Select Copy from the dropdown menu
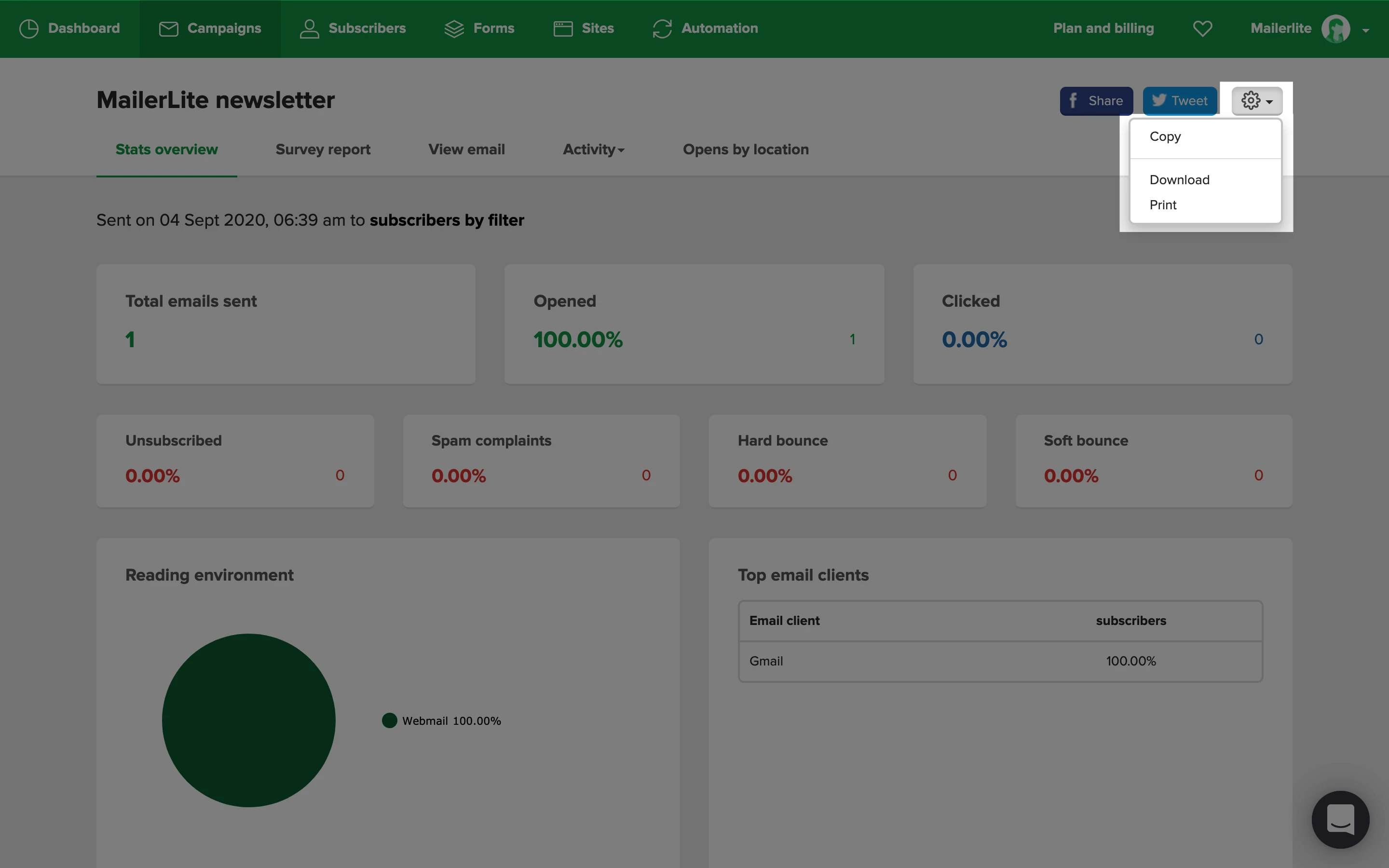This screenshot has height=868, width=1389. [1165, 136]
